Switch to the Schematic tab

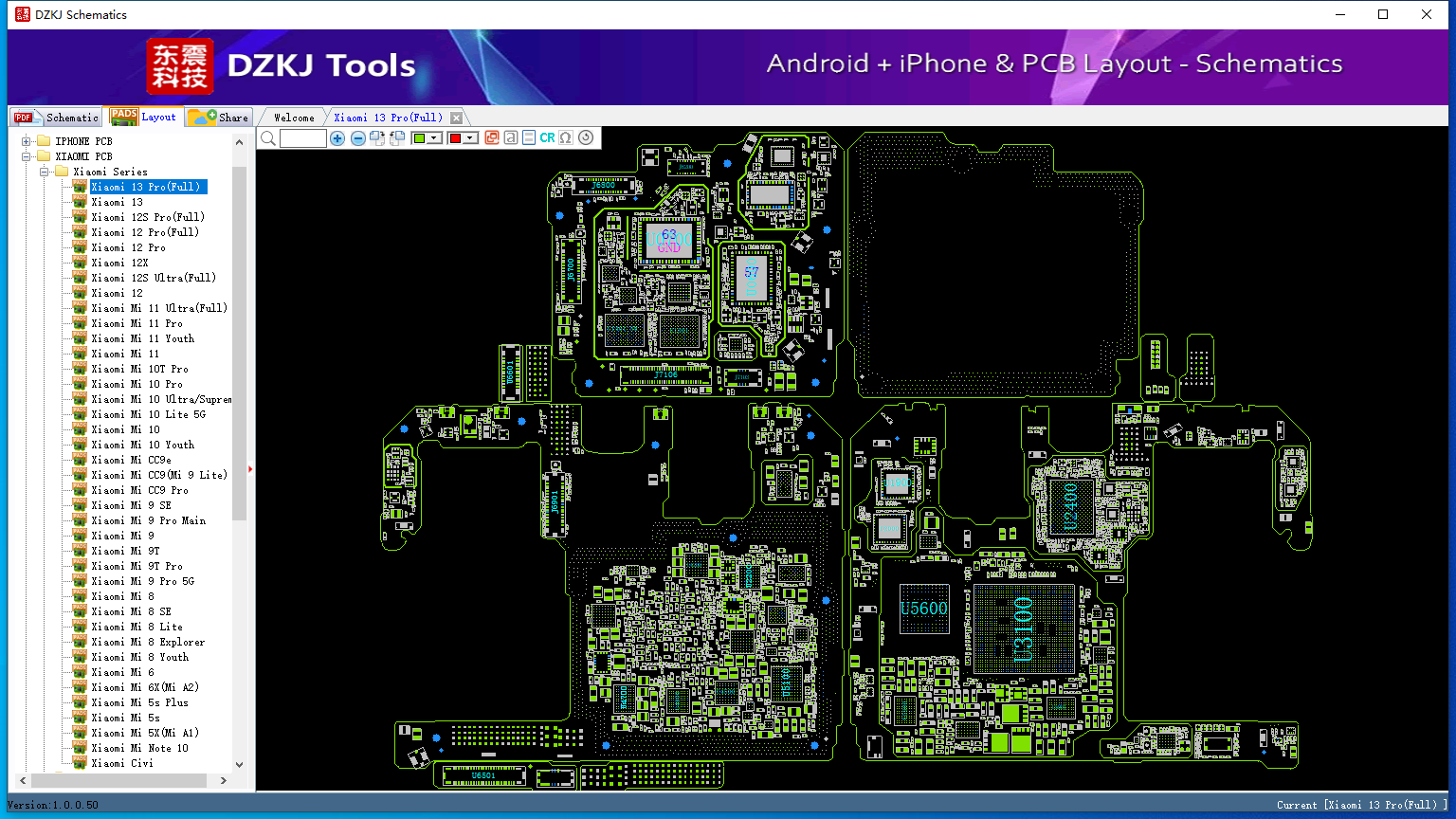[56, 118]
